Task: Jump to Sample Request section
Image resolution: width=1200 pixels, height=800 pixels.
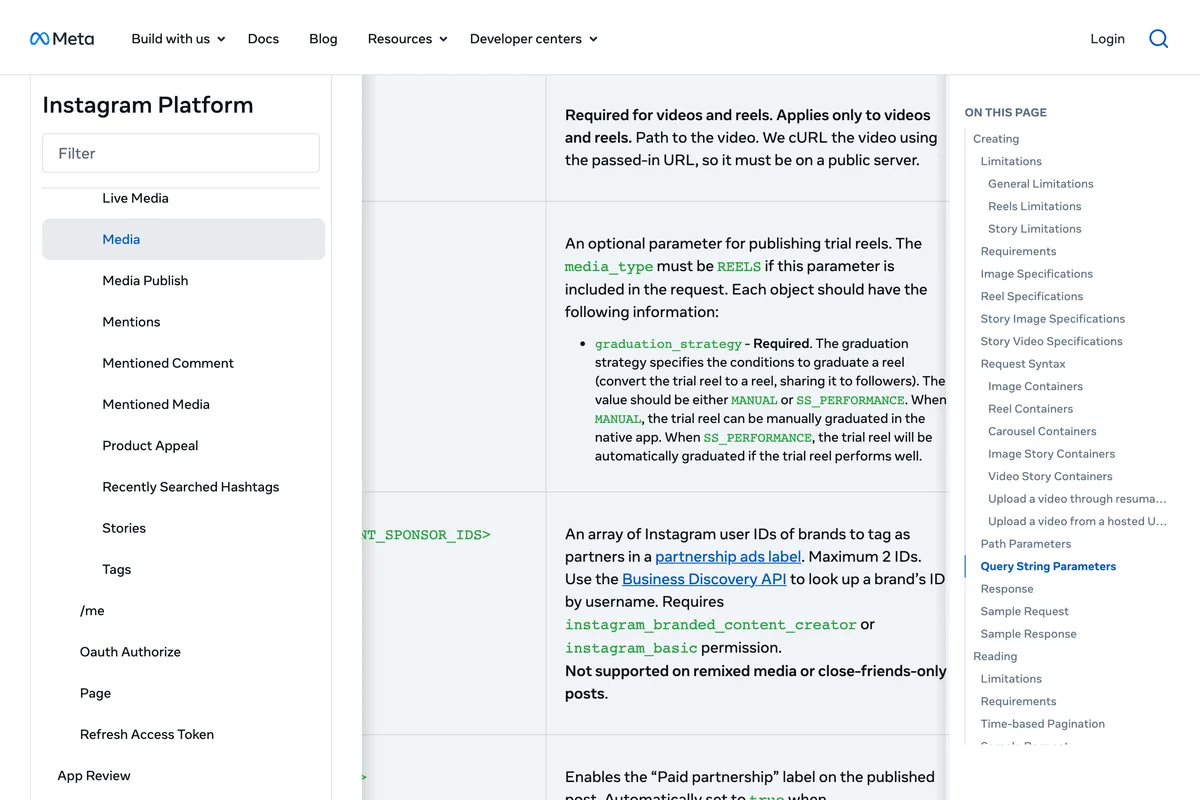Action: pos(1024,611)
